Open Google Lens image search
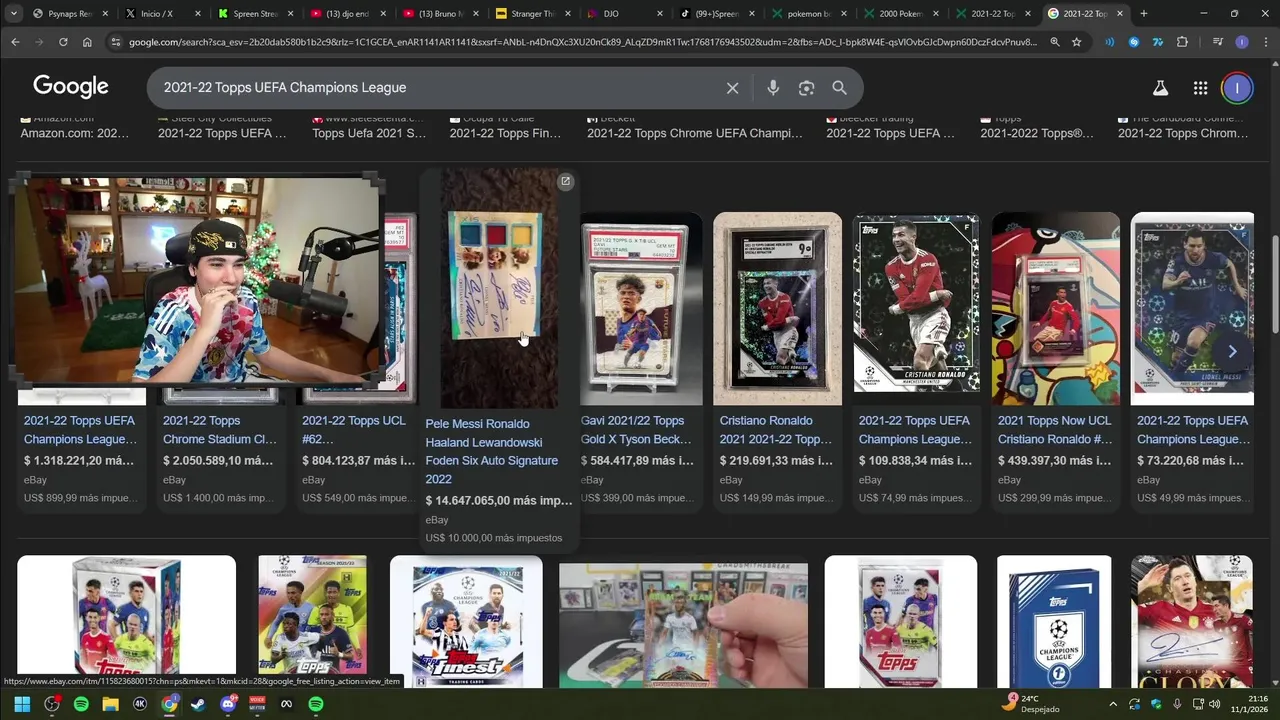1280x720 pixels. (x=806, y=88)
